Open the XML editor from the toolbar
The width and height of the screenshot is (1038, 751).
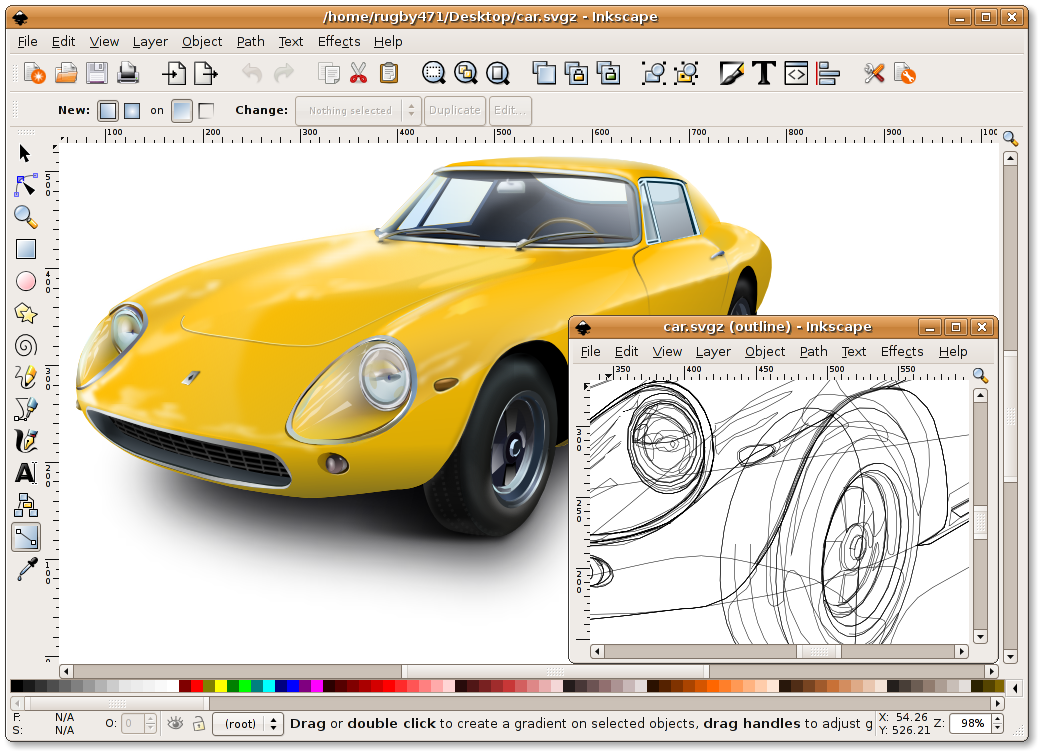(x=795, y=73)
